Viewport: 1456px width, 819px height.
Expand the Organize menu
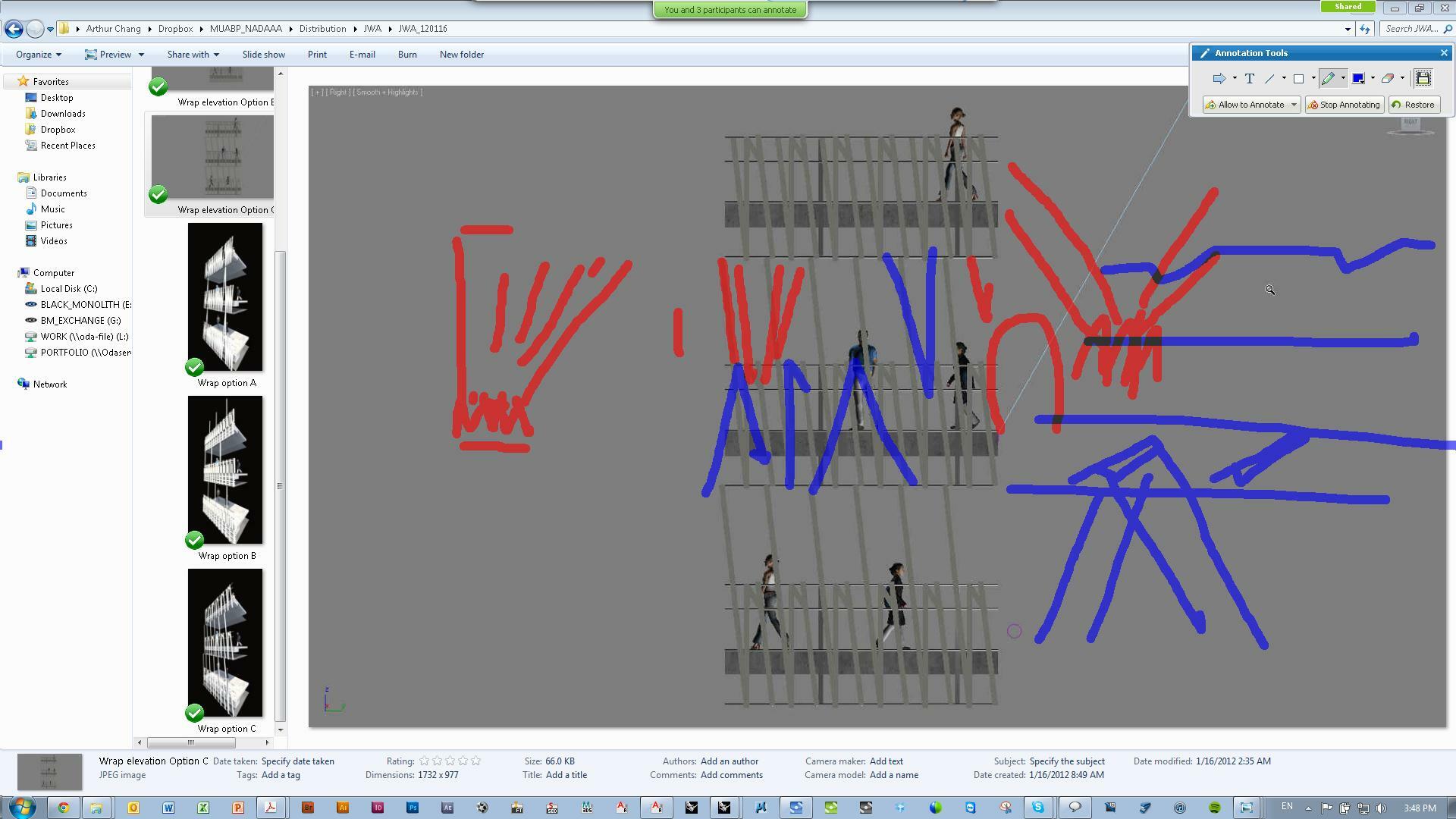coord(38,55)
